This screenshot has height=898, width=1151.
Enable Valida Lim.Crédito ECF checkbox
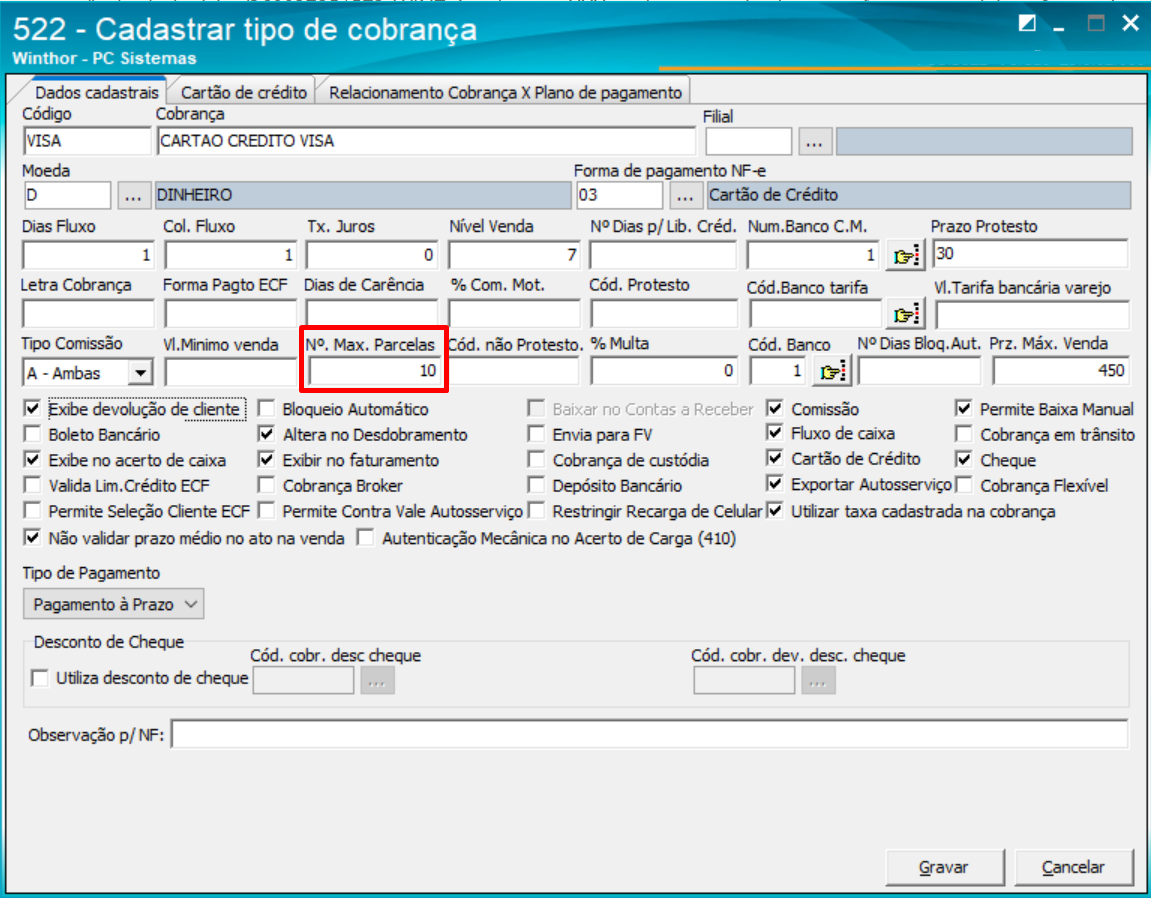[32, 485]
